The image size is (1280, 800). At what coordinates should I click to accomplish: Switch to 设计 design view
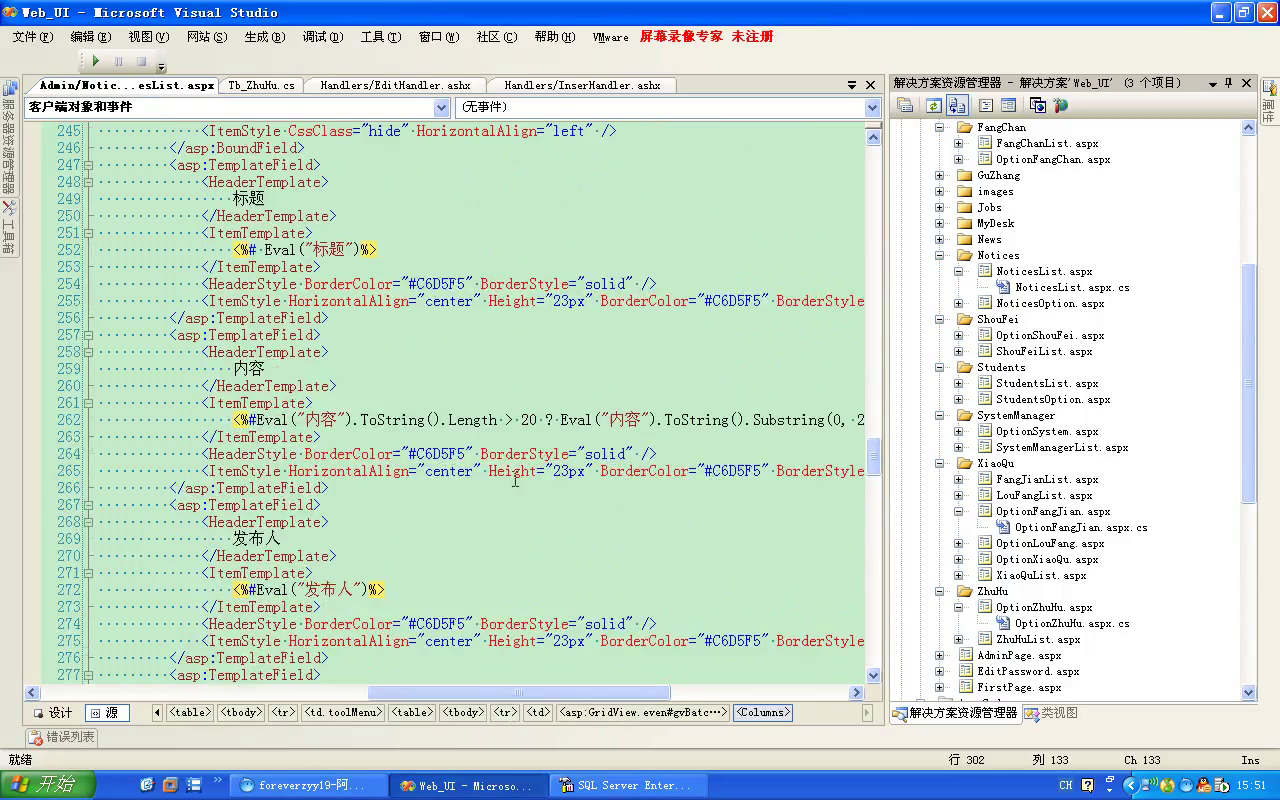point(53,713)
